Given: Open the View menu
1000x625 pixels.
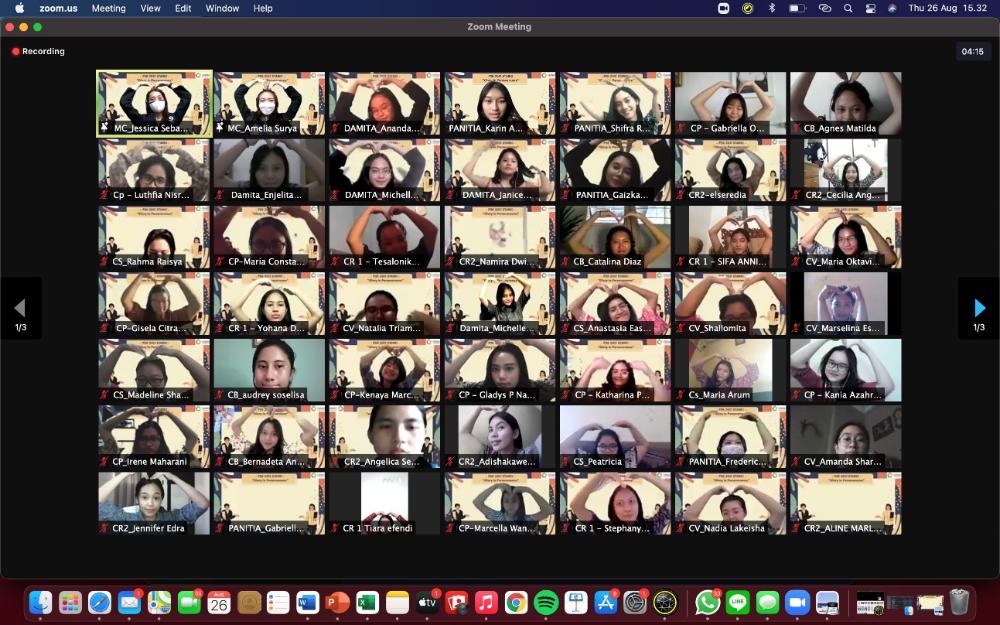Looking at the screenshot, I should point(150,8).
